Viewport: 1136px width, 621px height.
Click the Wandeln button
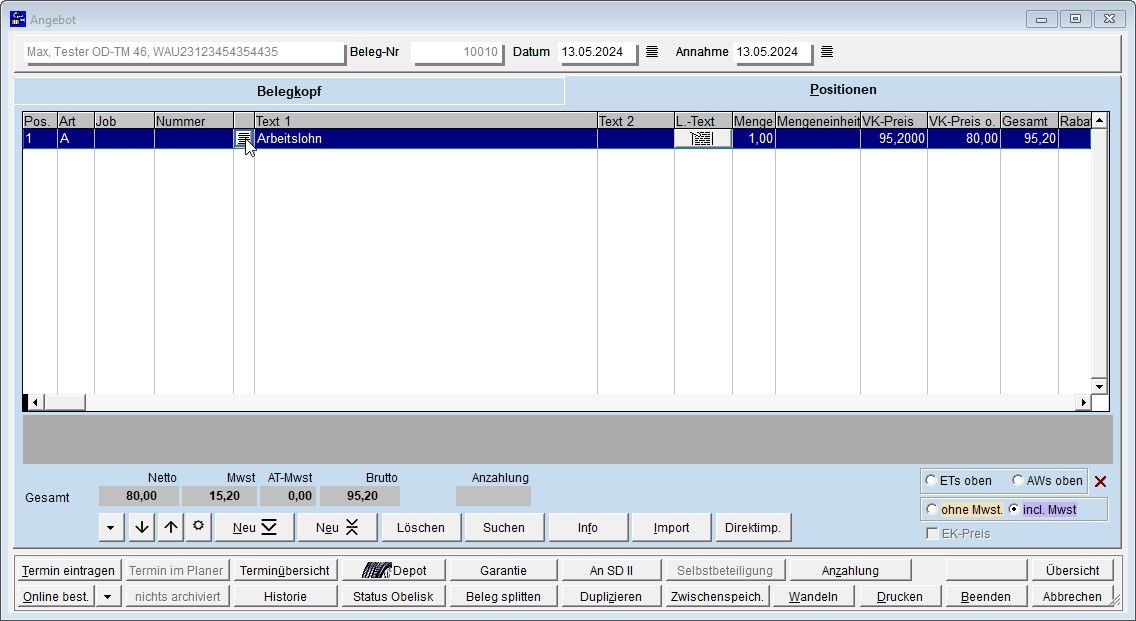point(813,596)
